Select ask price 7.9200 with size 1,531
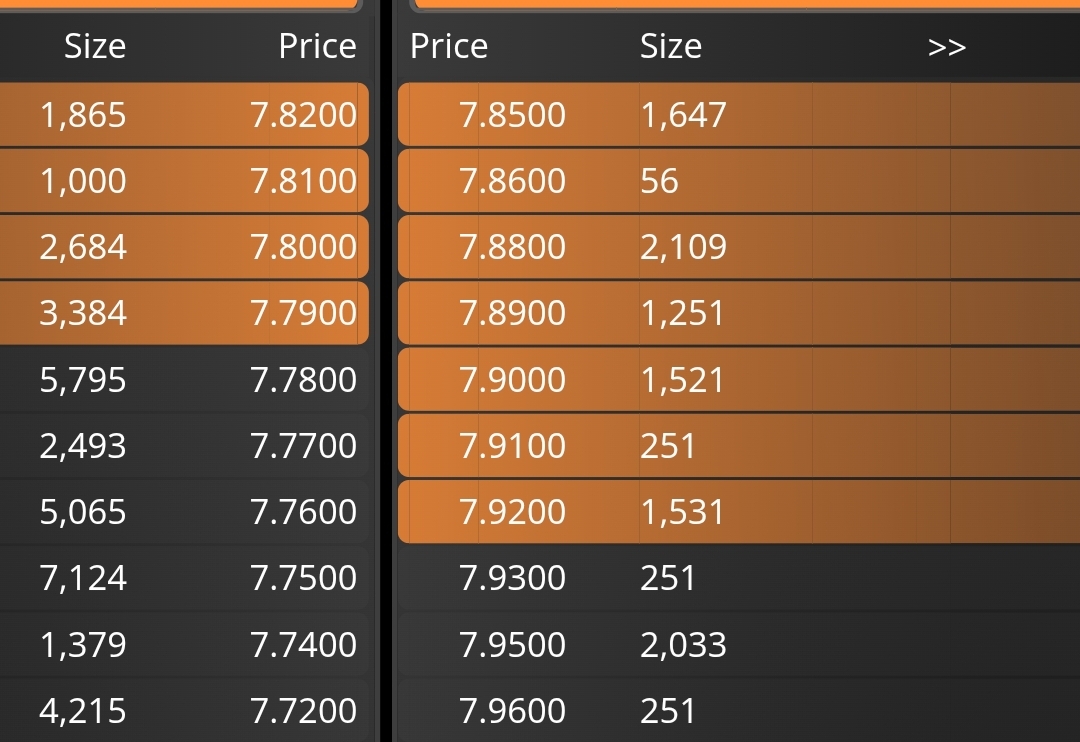The image size is (1080, 742). coord(739,512)
